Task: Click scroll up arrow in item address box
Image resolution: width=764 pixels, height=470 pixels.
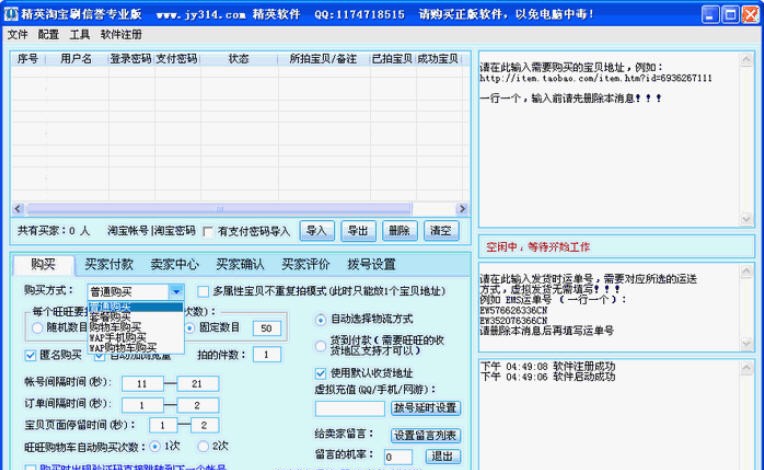Action: [746, 60]
